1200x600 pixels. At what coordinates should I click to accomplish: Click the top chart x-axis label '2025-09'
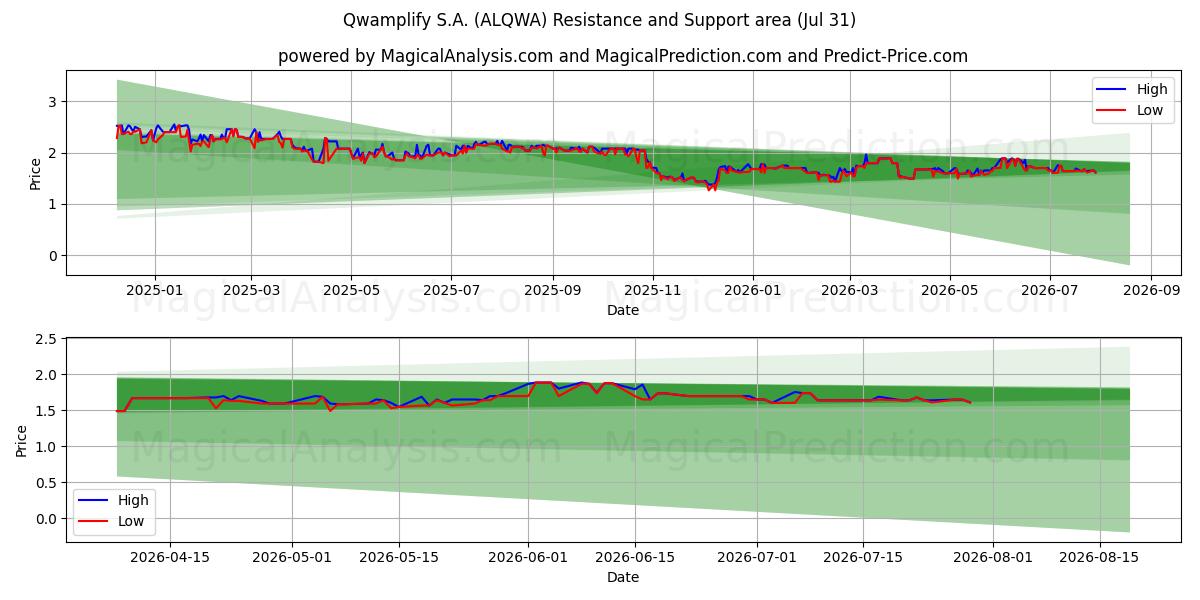pyautogui.click(x=553, y=291)
